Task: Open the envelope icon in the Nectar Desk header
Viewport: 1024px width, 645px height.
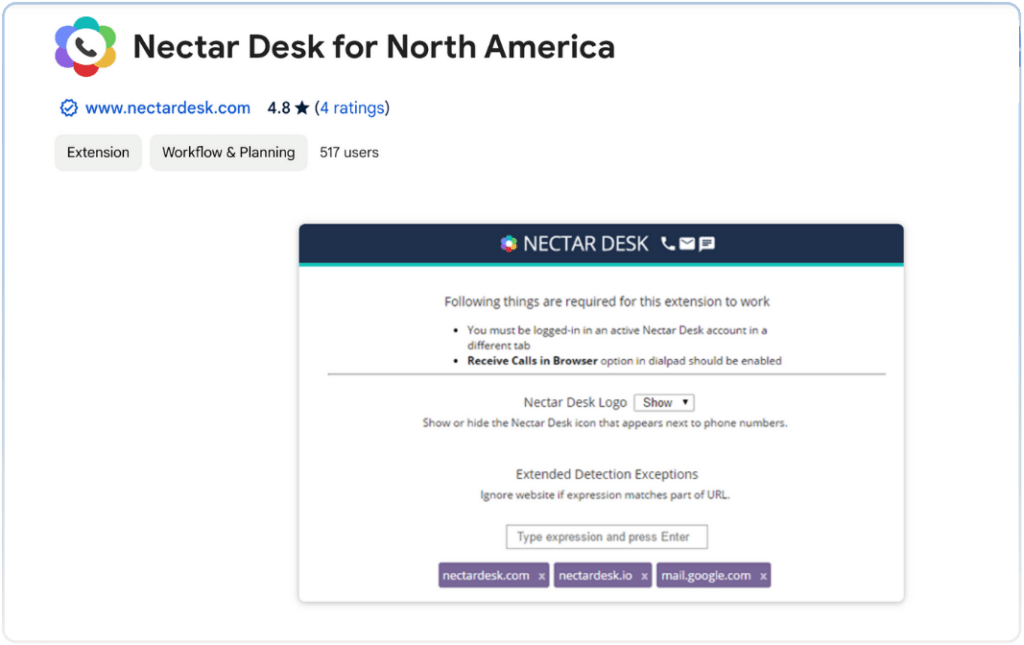Action: pos(687,243)
